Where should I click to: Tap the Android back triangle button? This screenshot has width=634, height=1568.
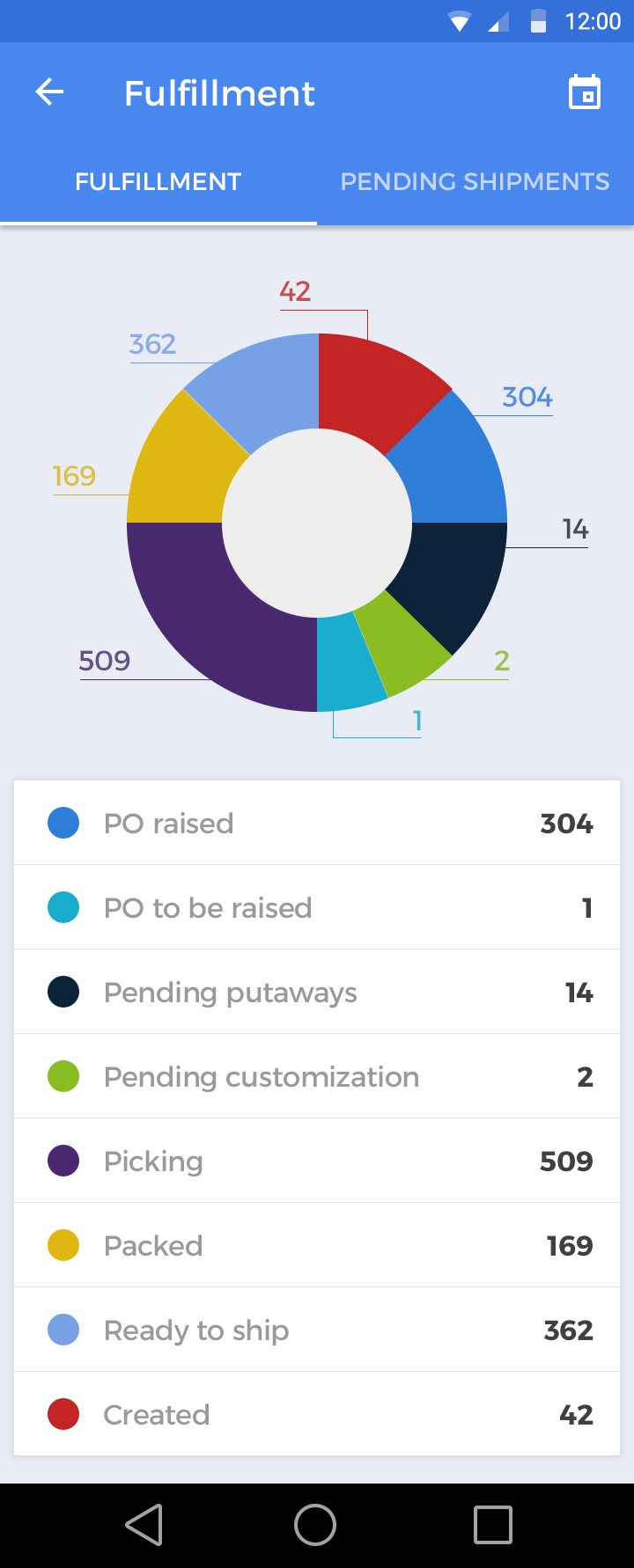pos(144,1525)
